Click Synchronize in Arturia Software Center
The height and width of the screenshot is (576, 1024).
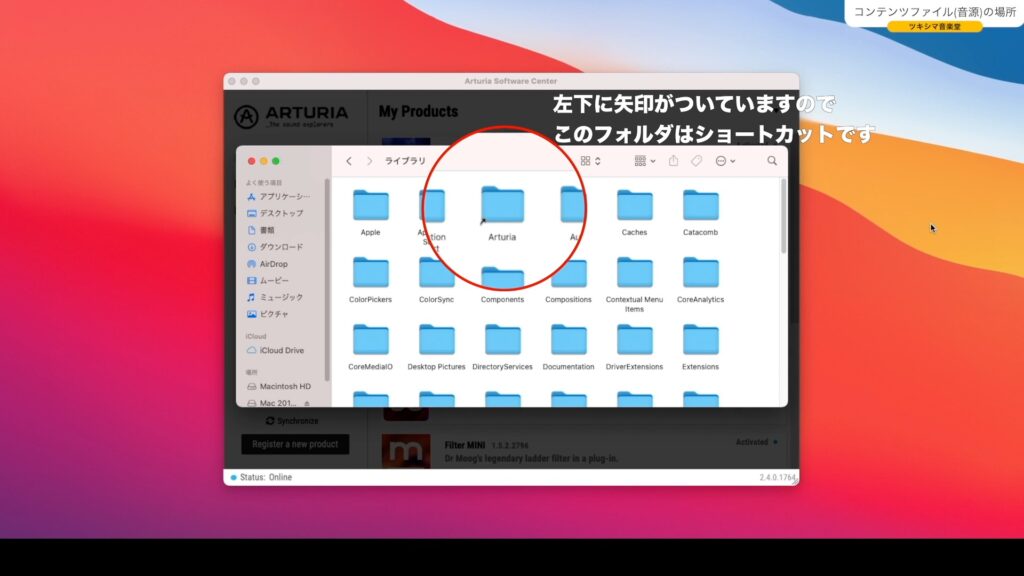tap(292, 421)
